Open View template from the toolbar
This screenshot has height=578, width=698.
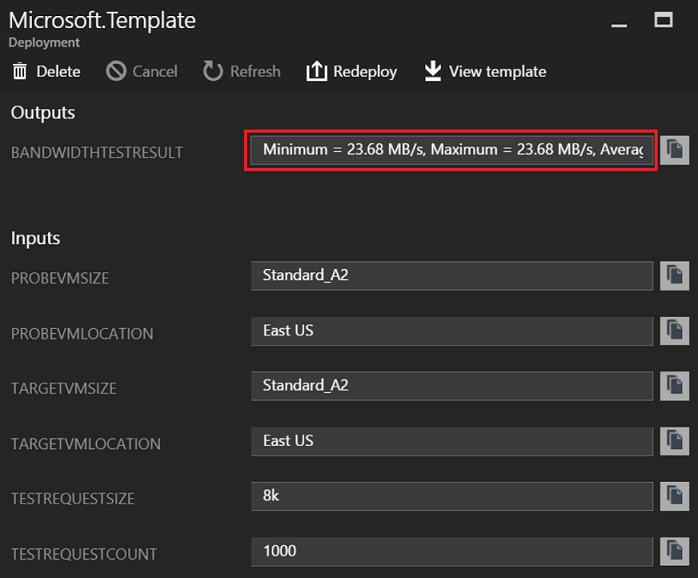click(485, 71)
